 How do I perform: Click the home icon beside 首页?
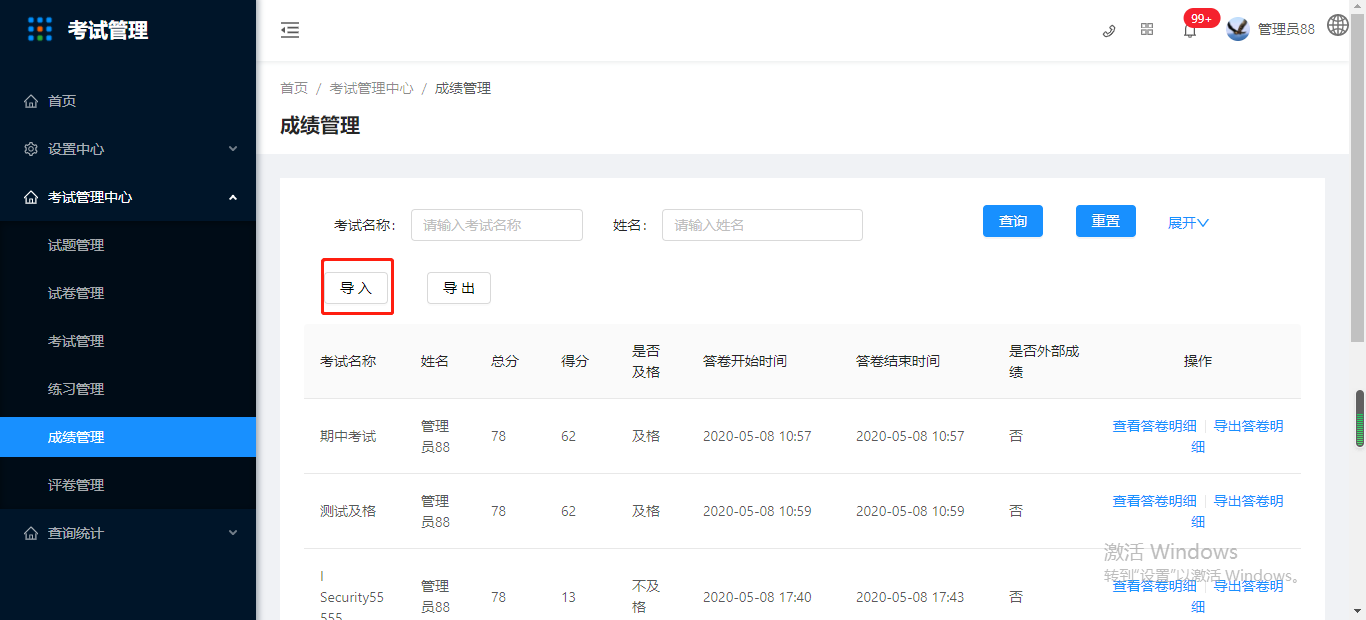[x=31, y=101]
